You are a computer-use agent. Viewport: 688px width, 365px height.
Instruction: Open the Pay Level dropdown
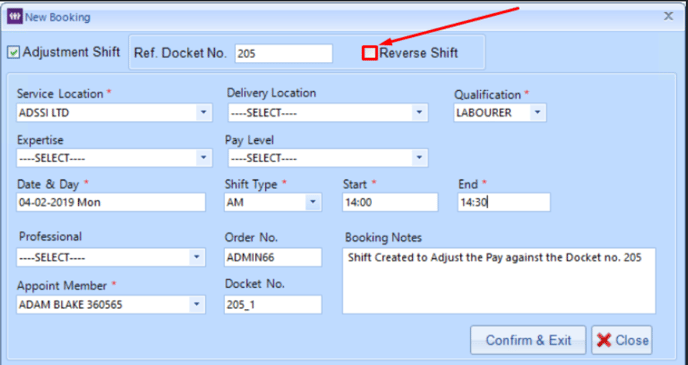(x=419, y=157)
